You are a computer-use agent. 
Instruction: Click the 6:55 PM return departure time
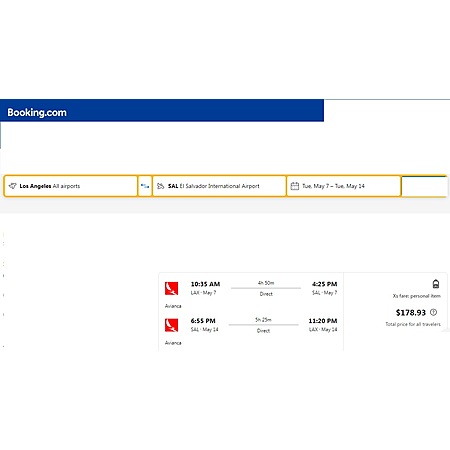tap(203, 321)
